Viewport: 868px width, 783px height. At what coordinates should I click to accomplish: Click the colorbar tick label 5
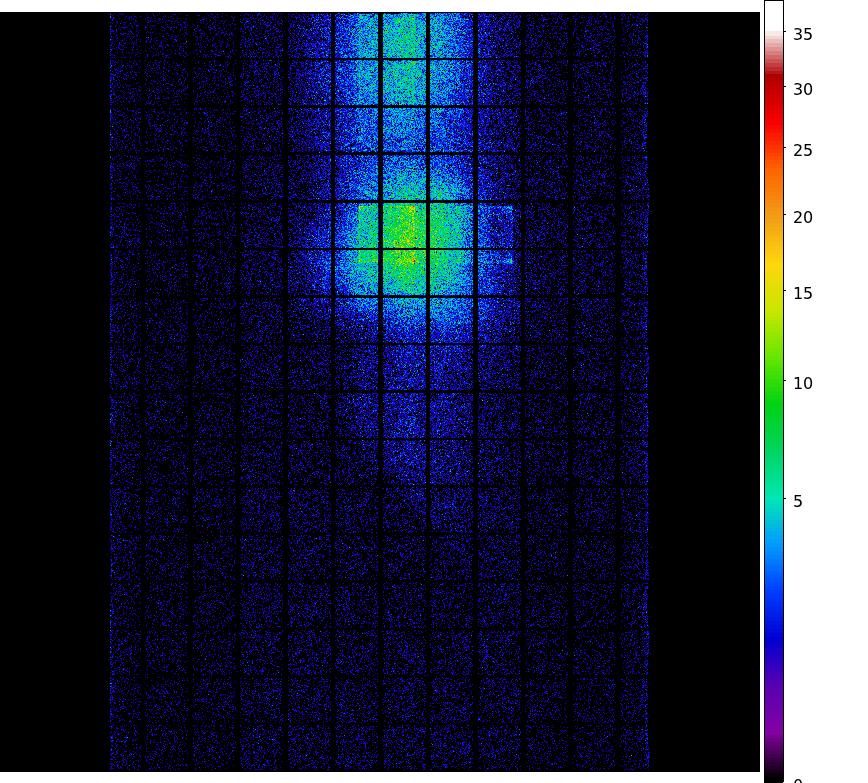click(798, 501)
